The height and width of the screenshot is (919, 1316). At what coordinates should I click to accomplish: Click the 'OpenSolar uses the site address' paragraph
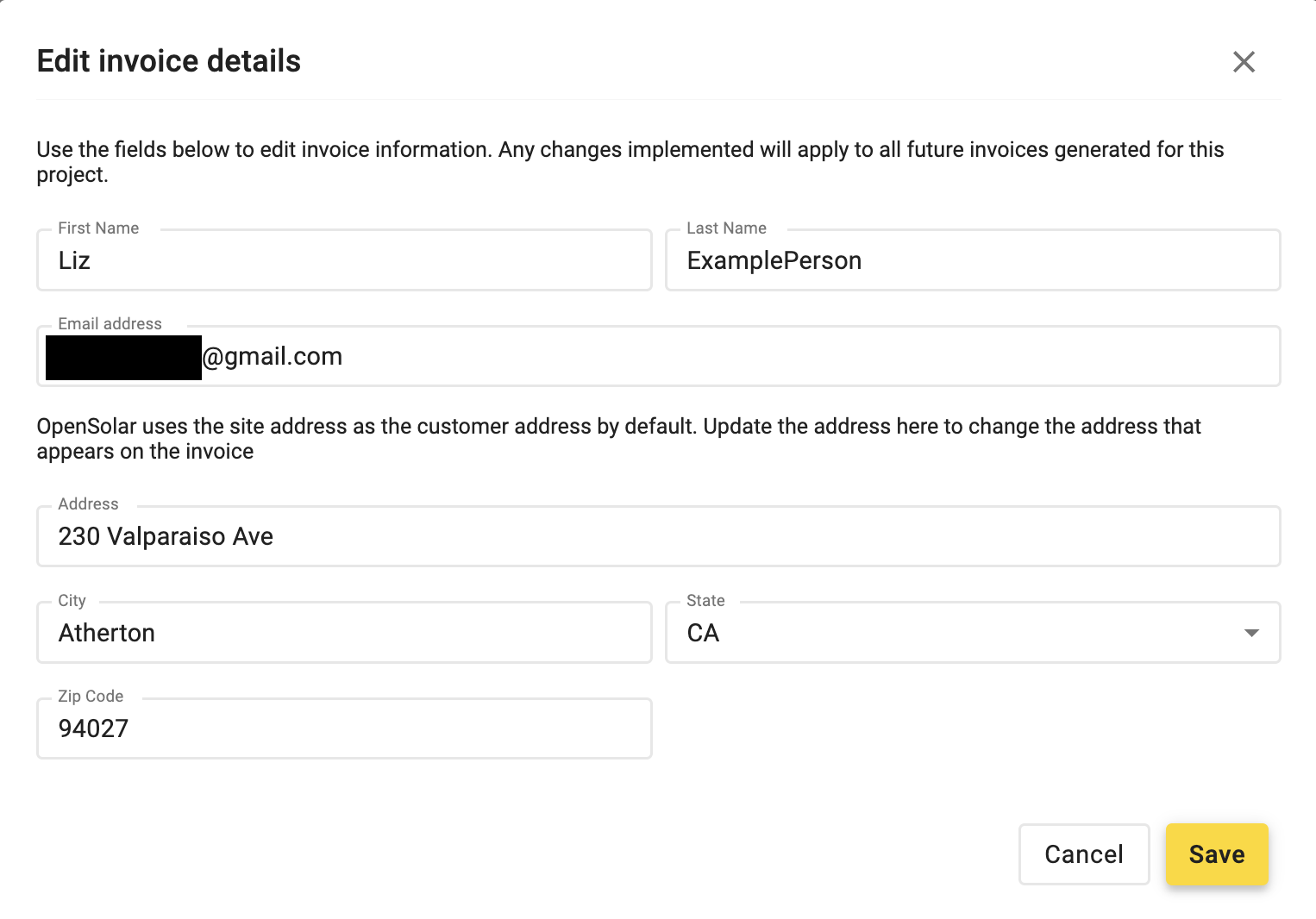tap(618, 439)
